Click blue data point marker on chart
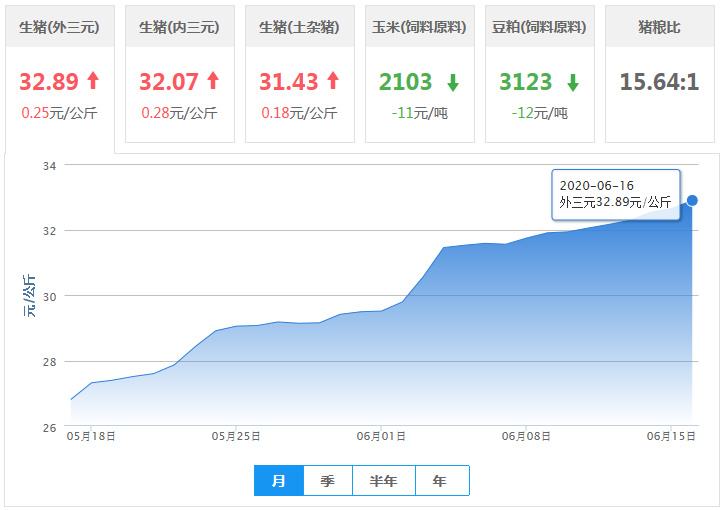Image resolution: width=724 pixels, height=510 pixels. click(692, 200)
